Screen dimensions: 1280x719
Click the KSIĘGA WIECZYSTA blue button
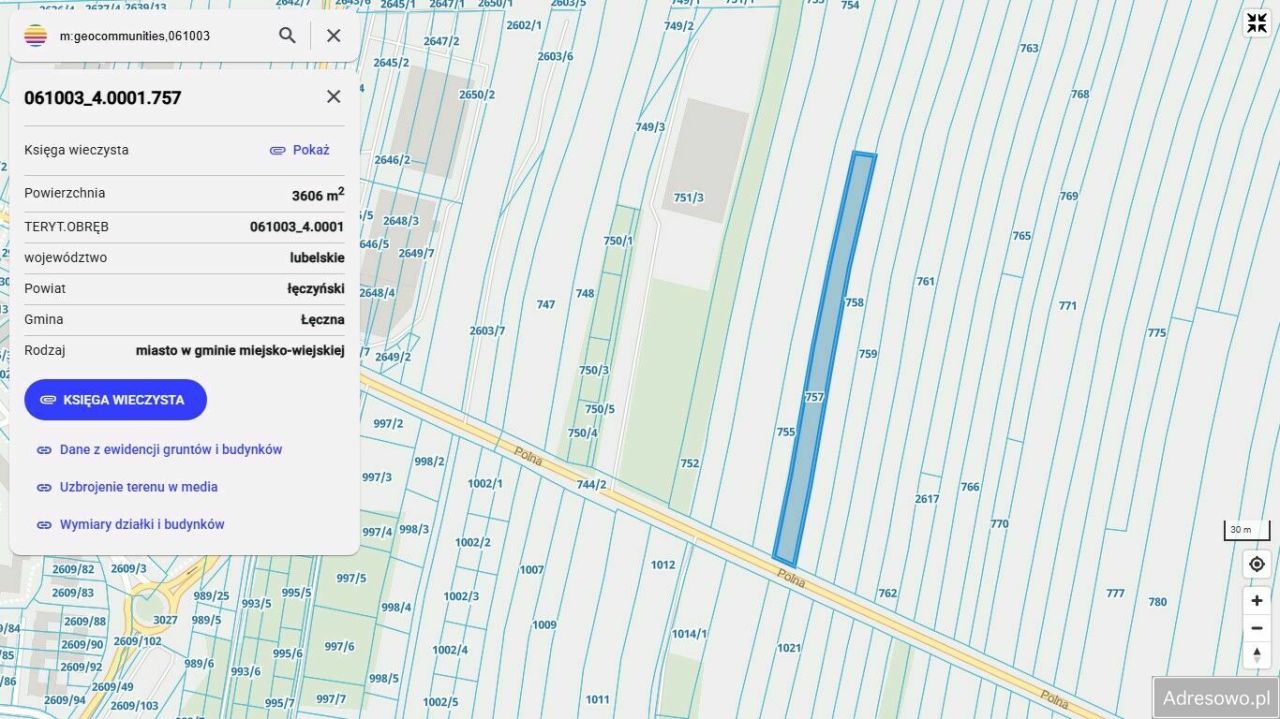pos(115,399)
